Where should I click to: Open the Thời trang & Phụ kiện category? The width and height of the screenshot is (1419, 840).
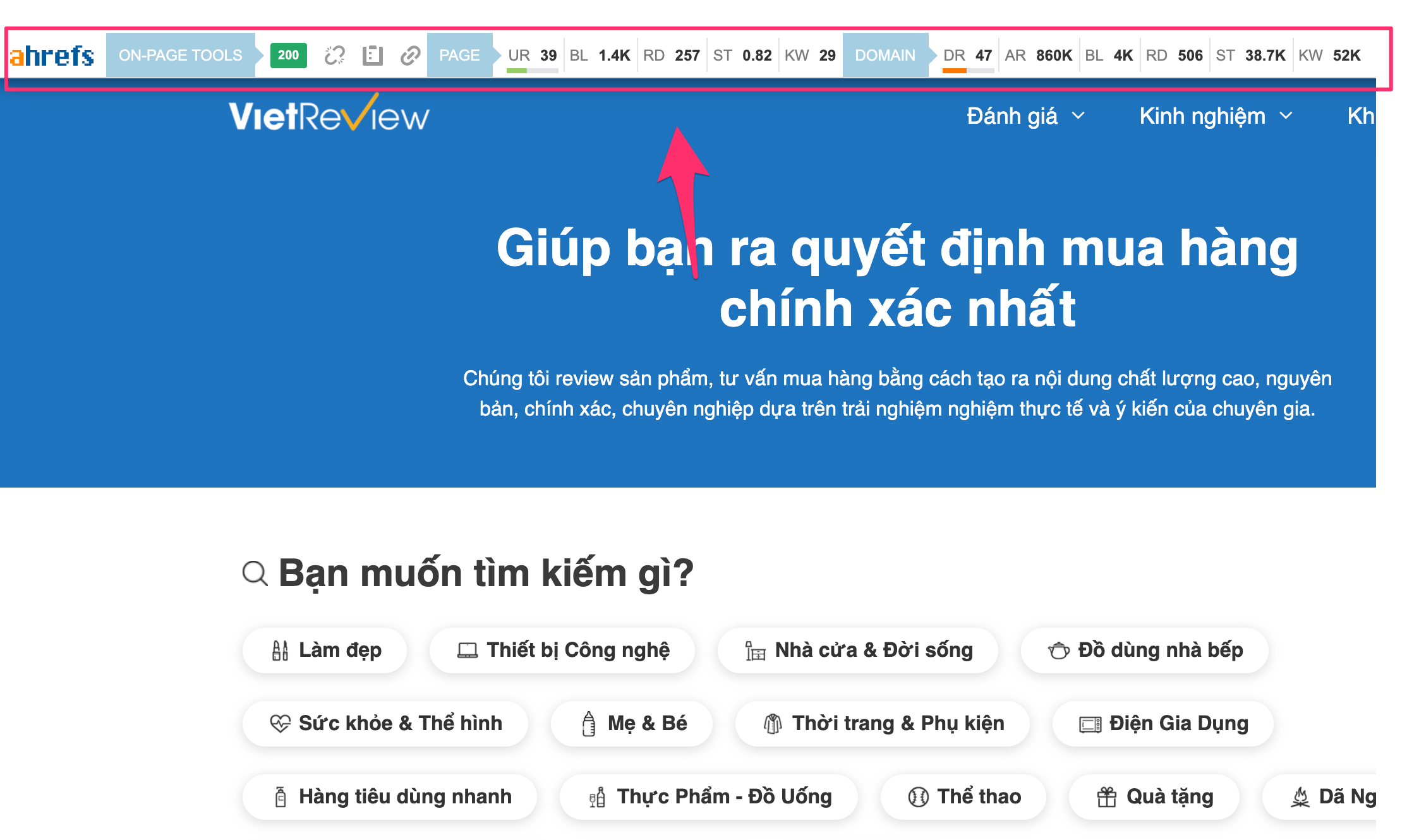[883, 724]
